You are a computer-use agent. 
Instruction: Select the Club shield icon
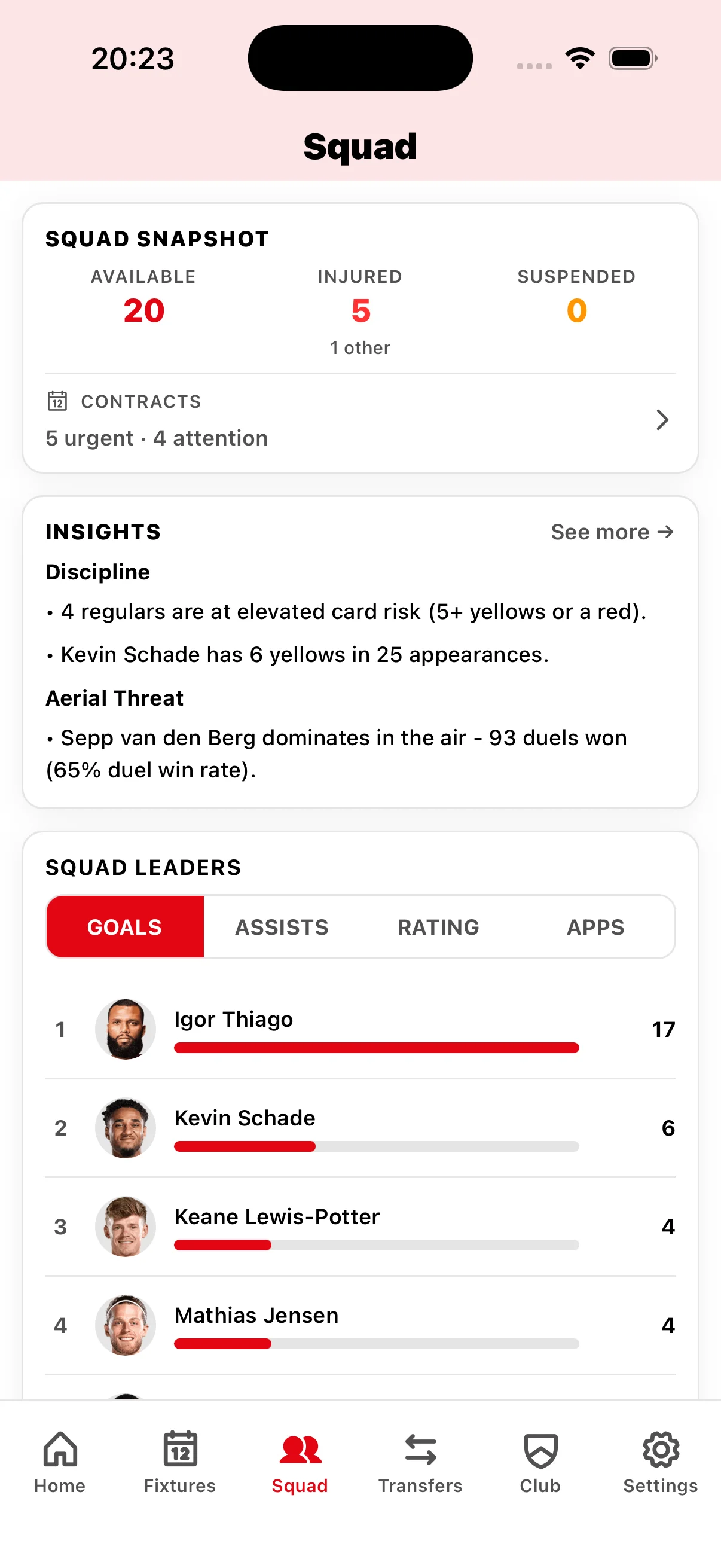pos(539,1448)
